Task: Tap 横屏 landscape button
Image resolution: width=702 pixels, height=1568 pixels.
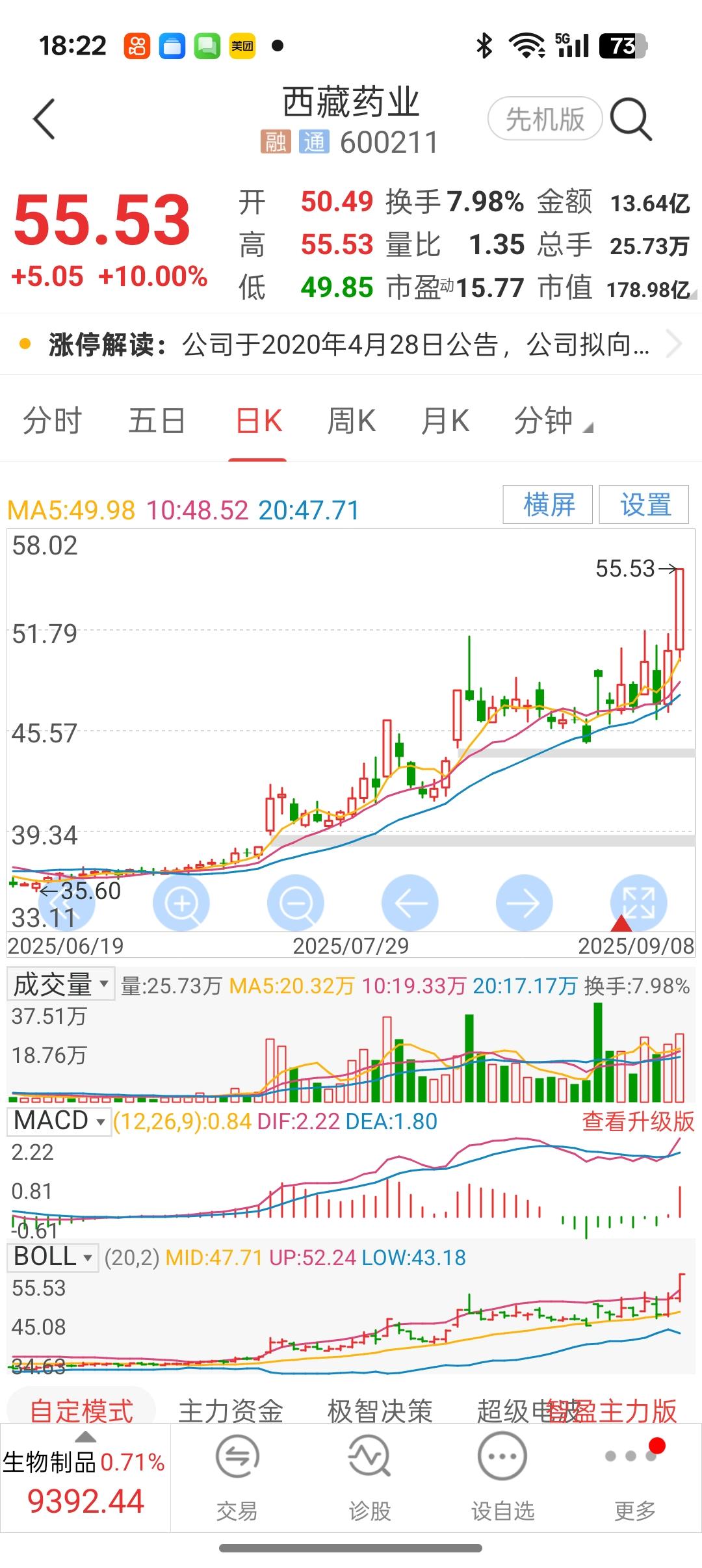Action: click(x=548, y=504)
